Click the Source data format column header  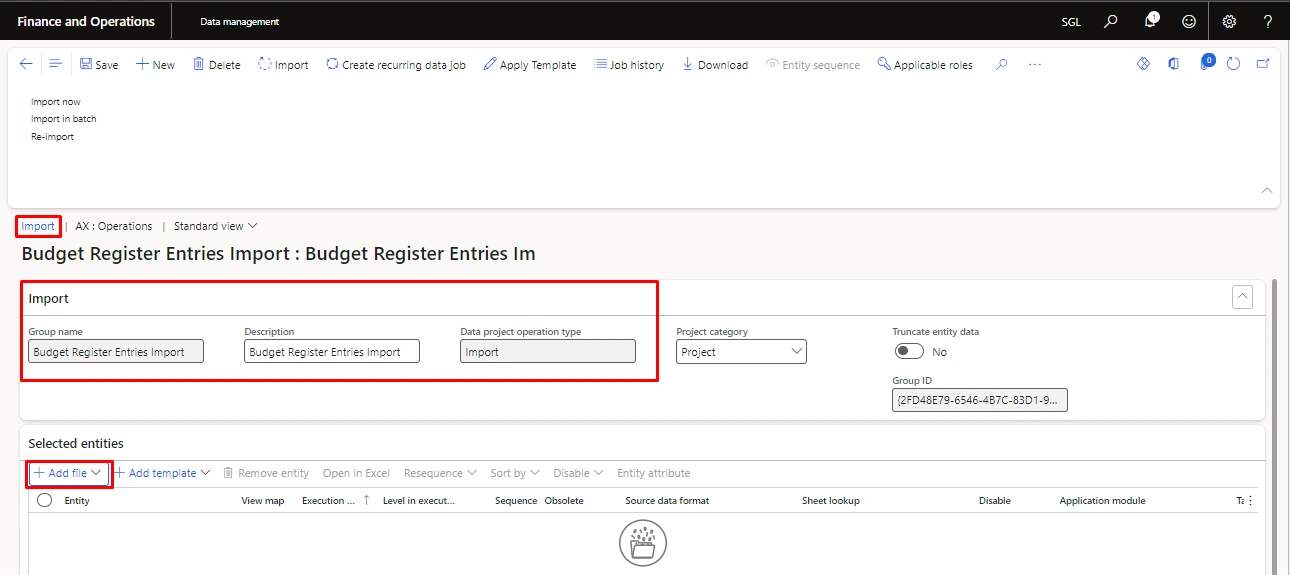point(667,500)
